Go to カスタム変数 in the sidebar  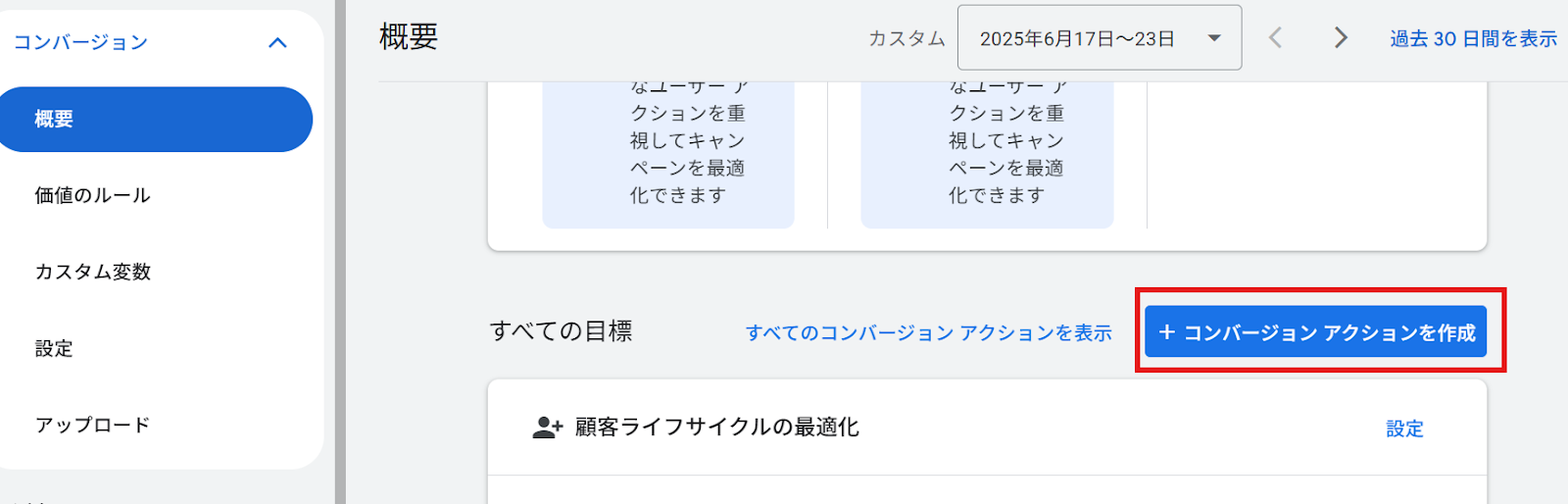pos(93,273)
